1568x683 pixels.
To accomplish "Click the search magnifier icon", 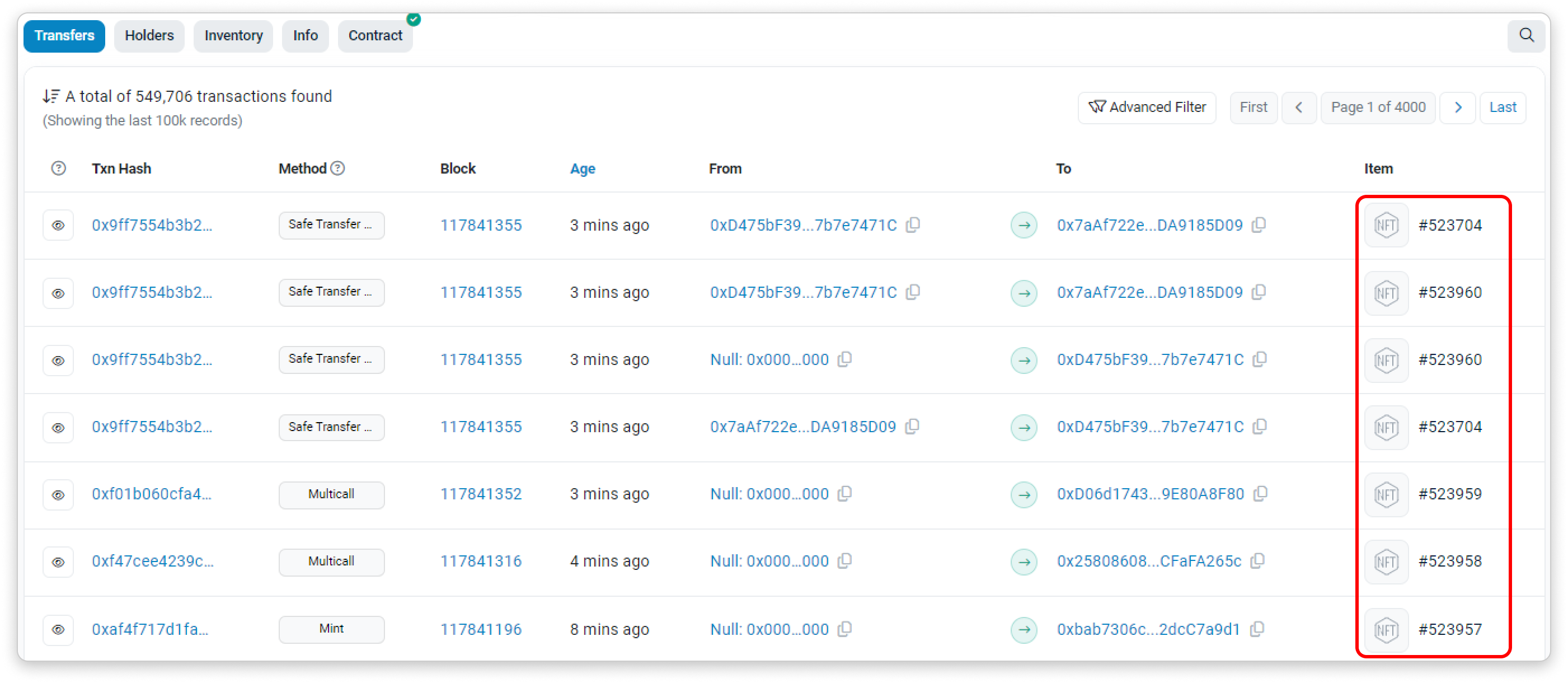I will tap(1526, 35).
